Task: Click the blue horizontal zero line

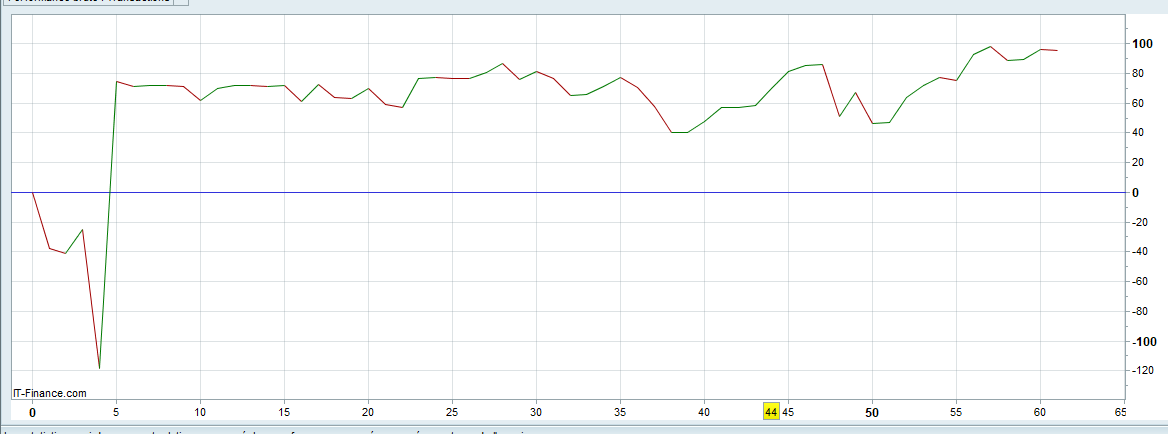Action: [x=567, y=193]
